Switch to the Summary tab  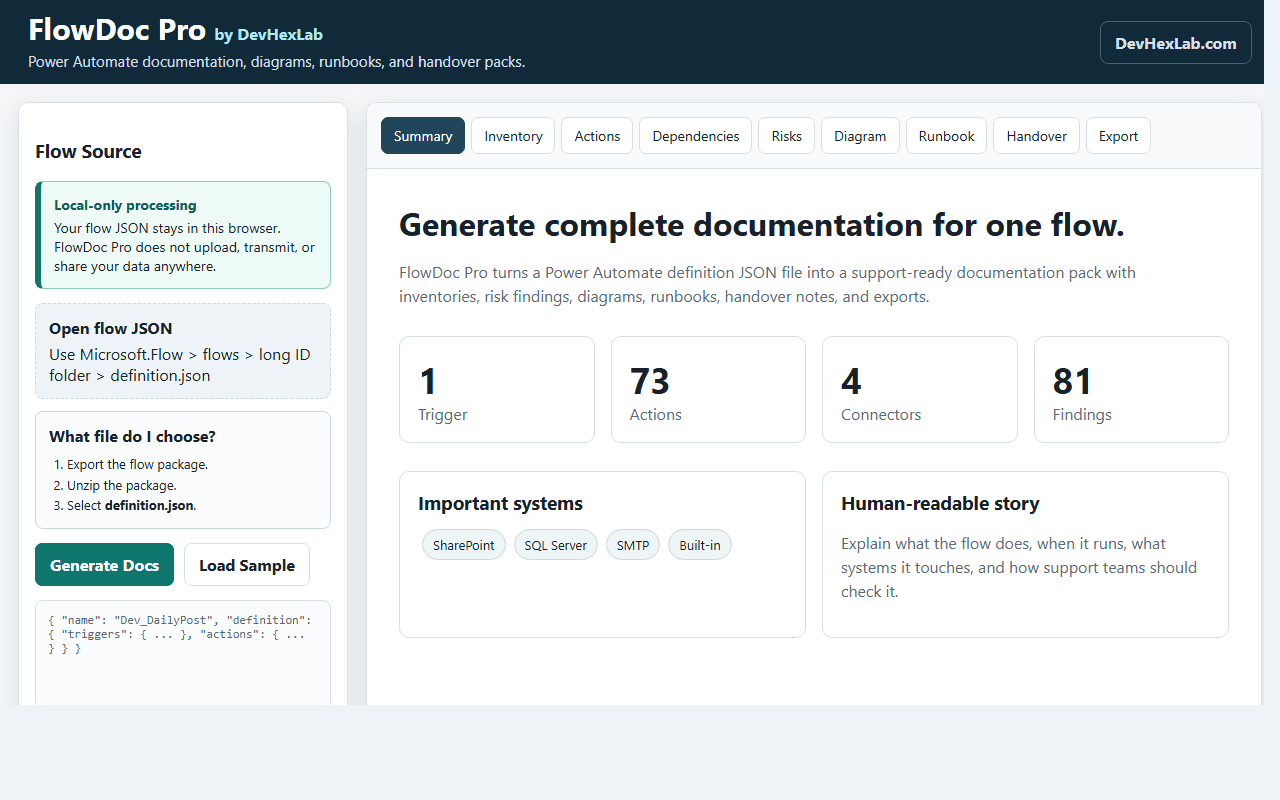pyautogui.click(x=423, y=136)
